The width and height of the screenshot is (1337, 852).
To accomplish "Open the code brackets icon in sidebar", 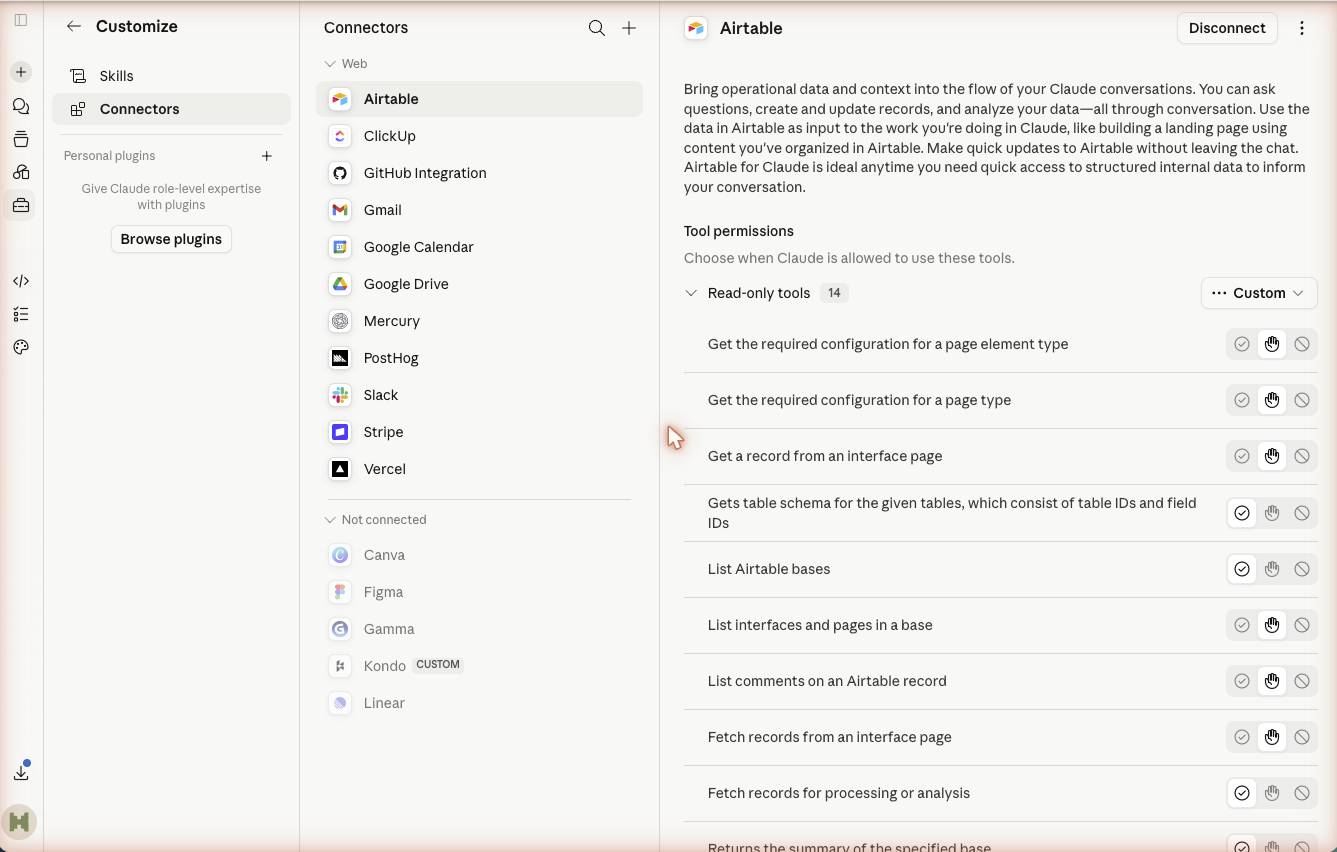I will pos(21,281).
